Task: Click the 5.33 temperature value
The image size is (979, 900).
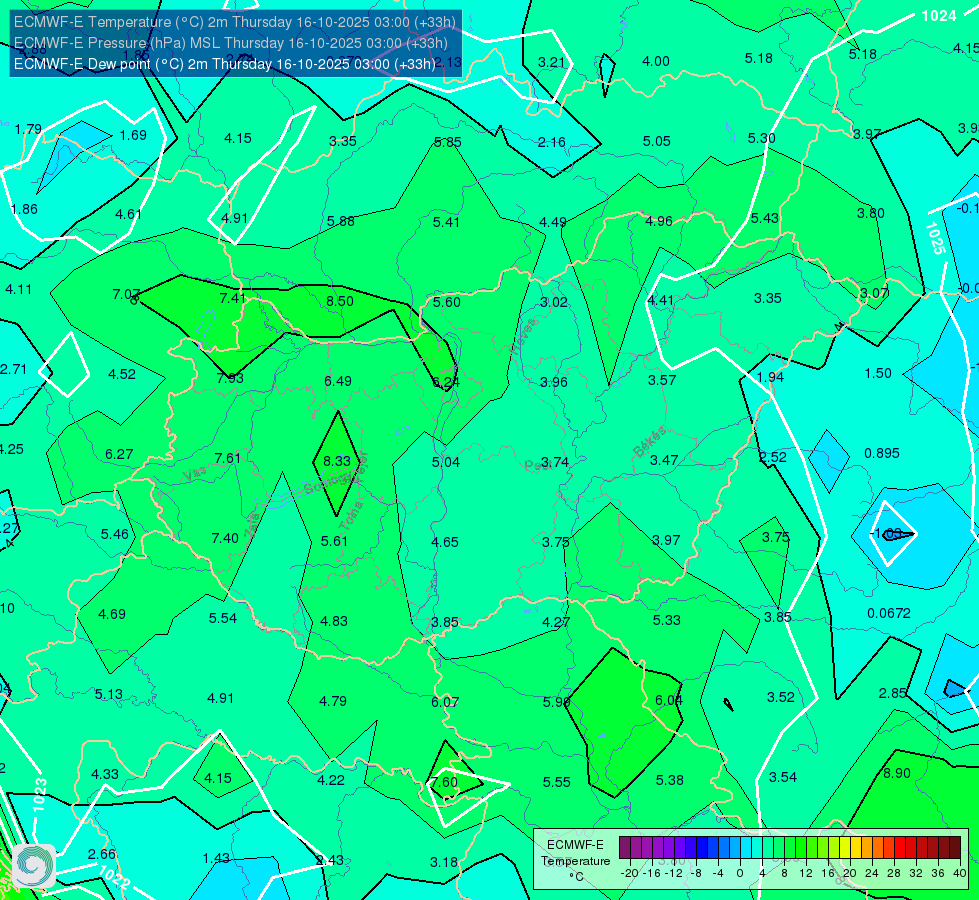Action: tap(666, 620)
